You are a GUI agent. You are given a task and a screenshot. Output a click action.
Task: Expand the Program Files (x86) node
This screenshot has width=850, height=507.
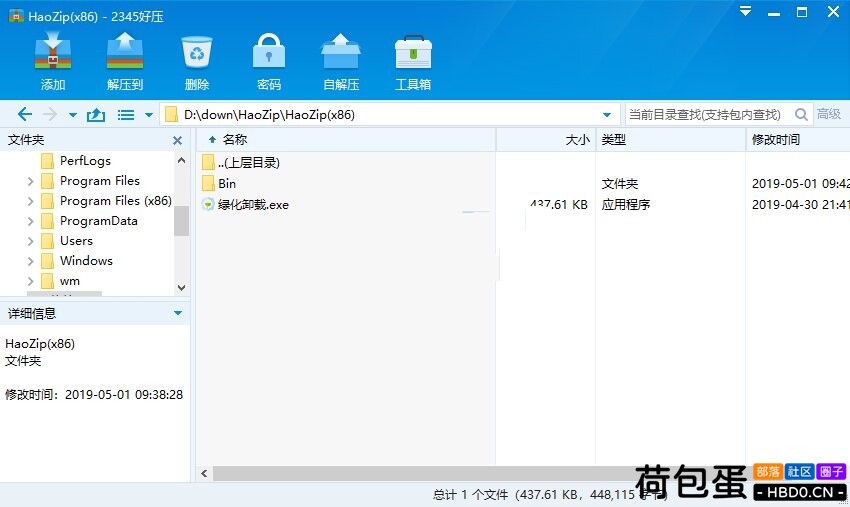pyautogui.click(x=30, y=201)
